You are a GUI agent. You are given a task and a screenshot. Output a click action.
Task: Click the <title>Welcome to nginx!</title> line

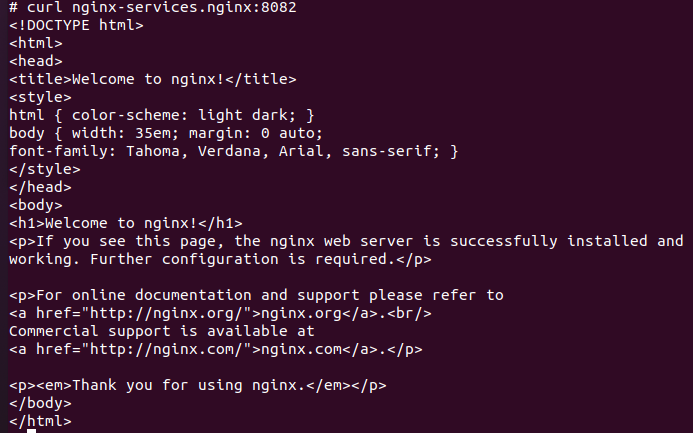pyautogui.click(x=152, y=79)
